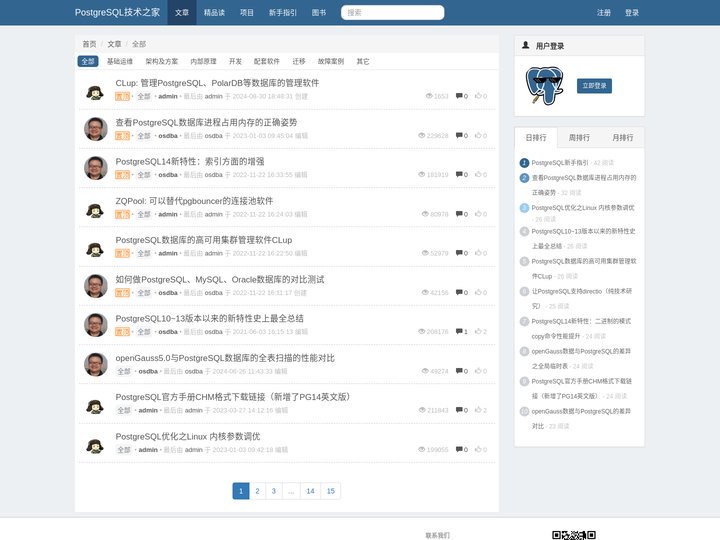Go to pagination page 3
Viewport: 720px width, 540px height.
point(274,491)
